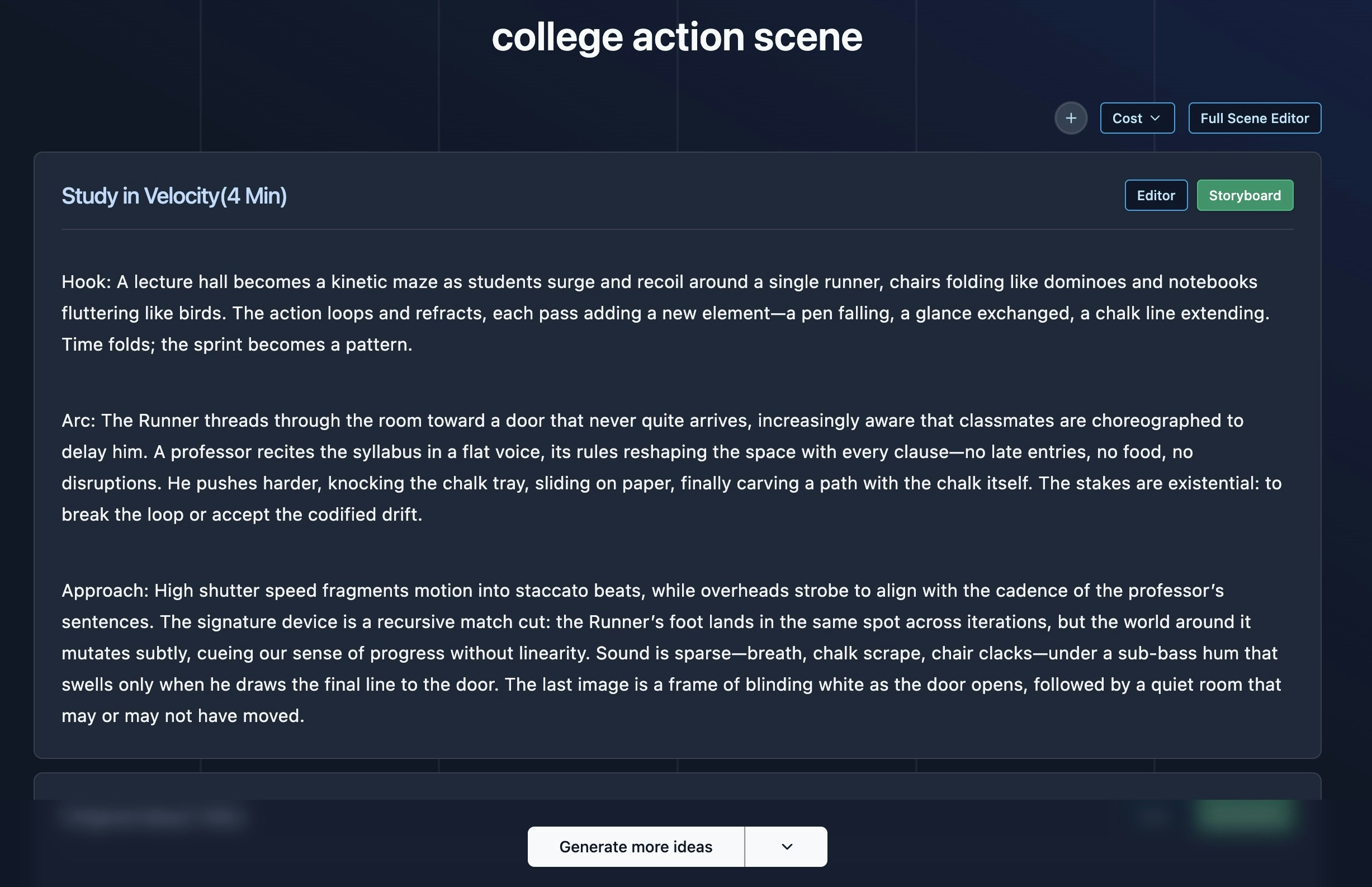This screenshot has width=1372, height=887.
Task: Click the college action scene title to rename it
Action: tap(677, 36)
